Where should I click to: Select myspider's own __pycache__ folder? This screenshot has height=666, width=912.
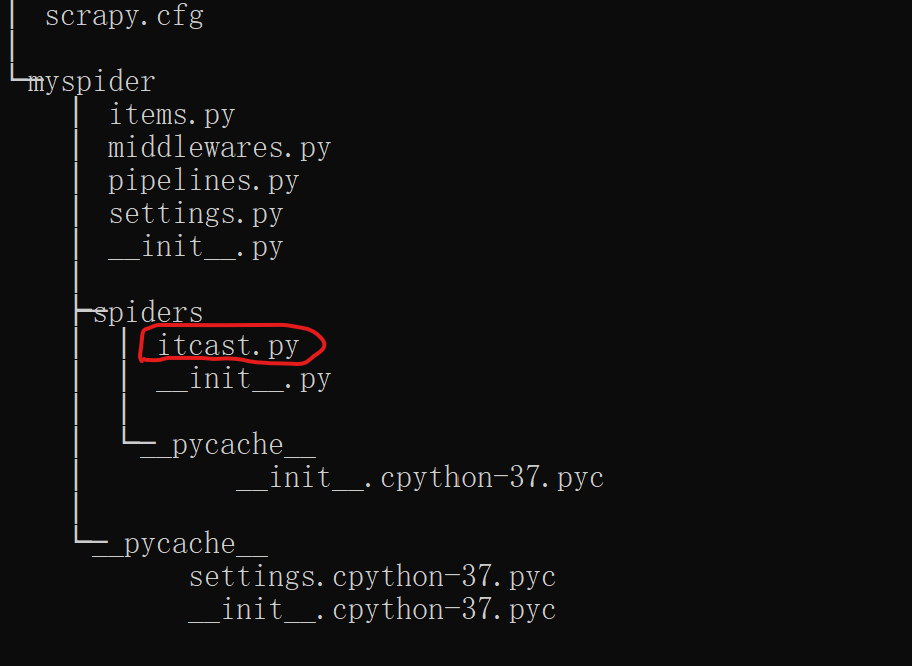click(x=180, y=544)
